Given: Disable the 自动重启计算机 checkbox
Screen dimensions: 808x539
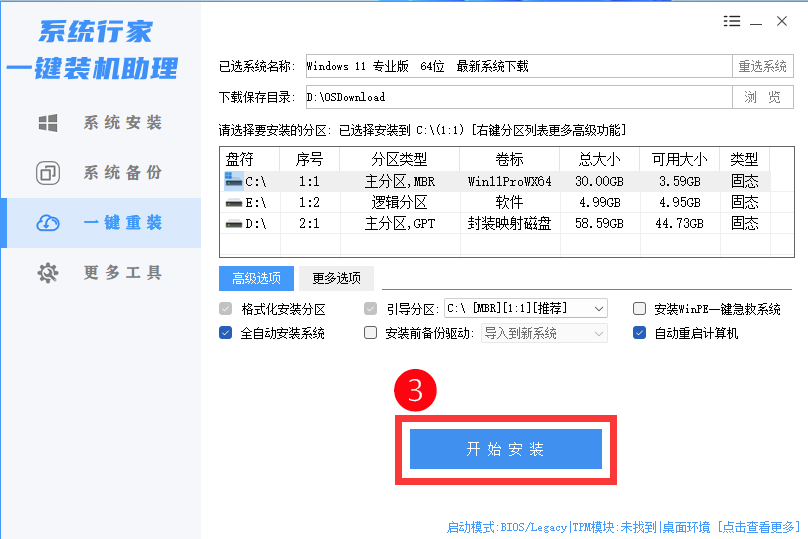Looking at the screenshot, I should click(x=639, y=333).
